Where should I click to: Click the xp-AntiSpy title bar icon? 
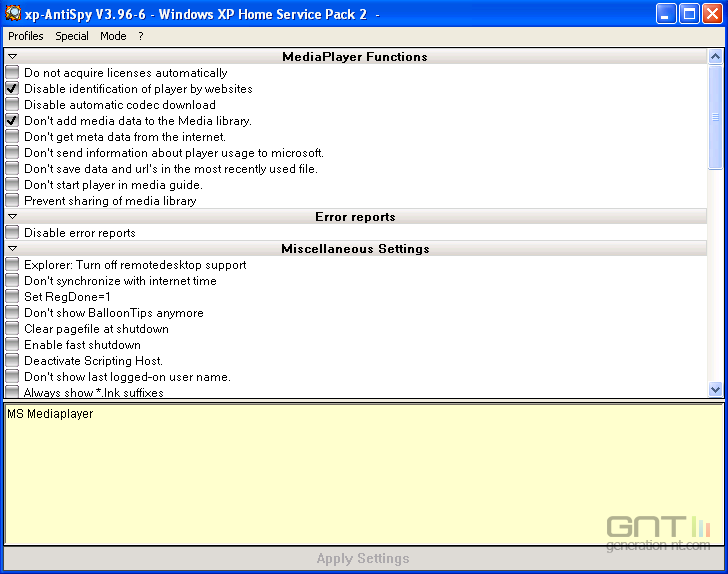[x=13, y=13]
